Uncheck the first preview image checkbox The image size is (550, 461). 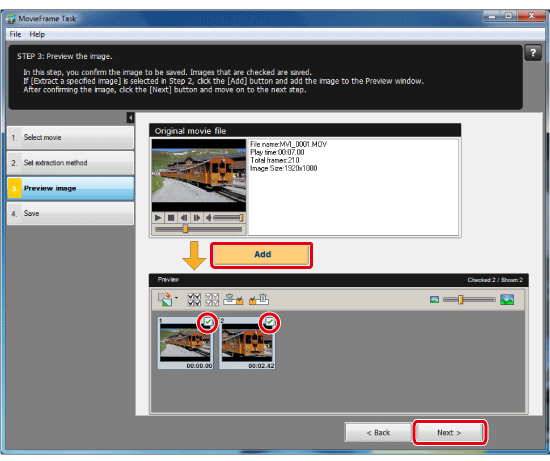208,322
